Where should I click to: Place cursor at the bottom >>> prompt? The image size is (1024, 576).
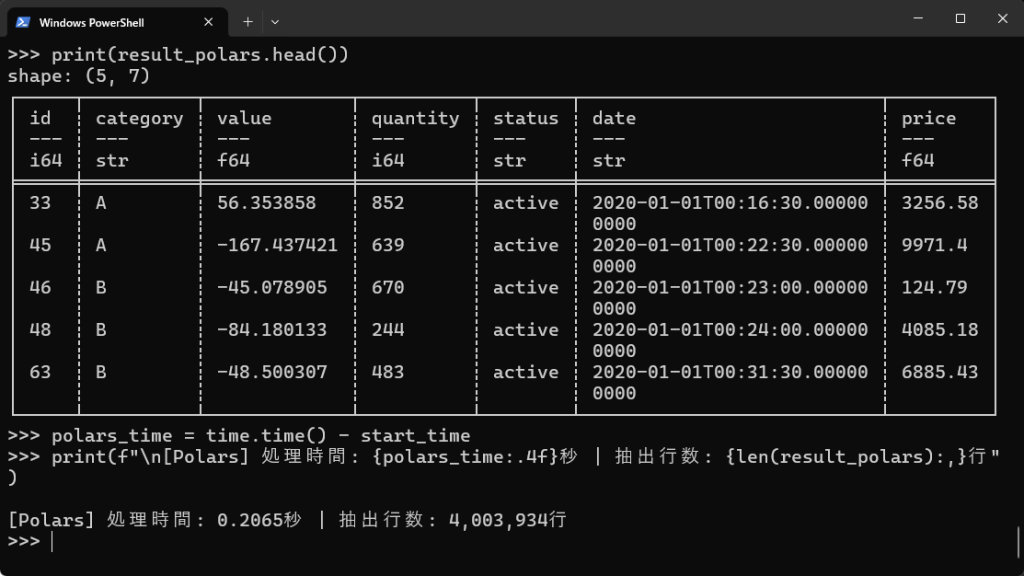(51, 542)
